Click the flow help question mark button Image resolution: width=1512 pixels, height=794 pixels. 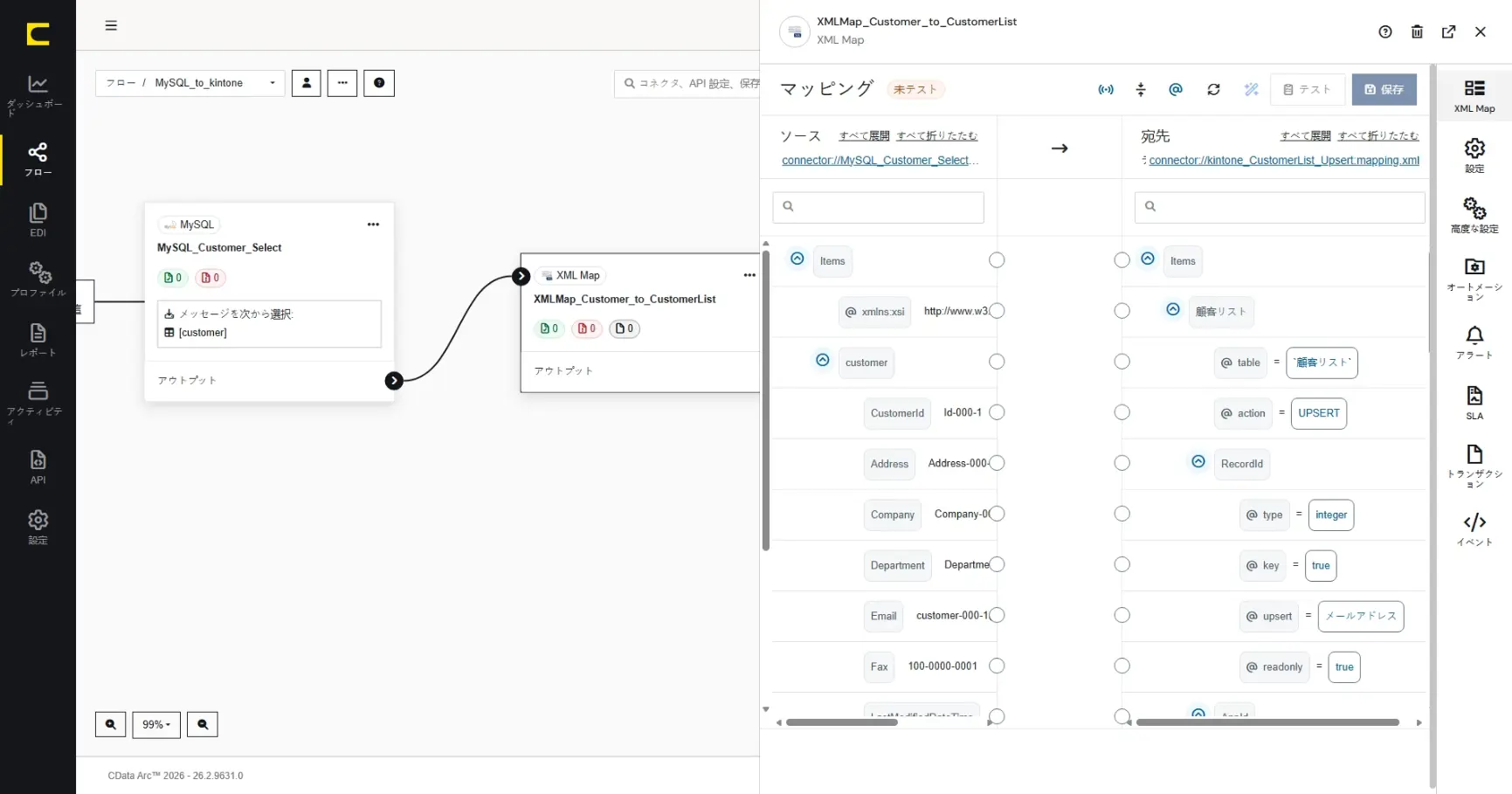click(x=379, y=83)
